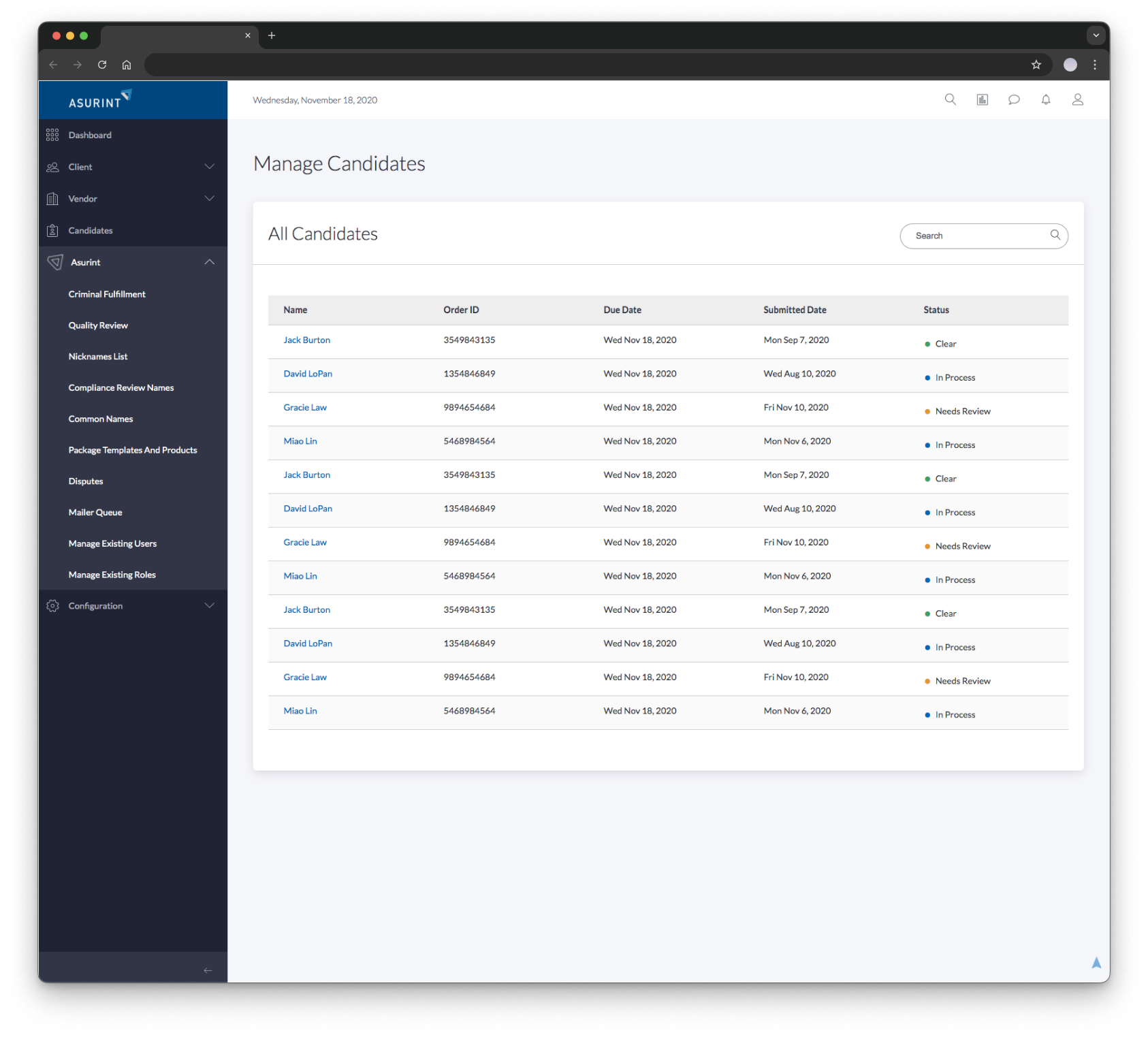
Task: Open the first David LoPan candidate link
Action: 308,374
